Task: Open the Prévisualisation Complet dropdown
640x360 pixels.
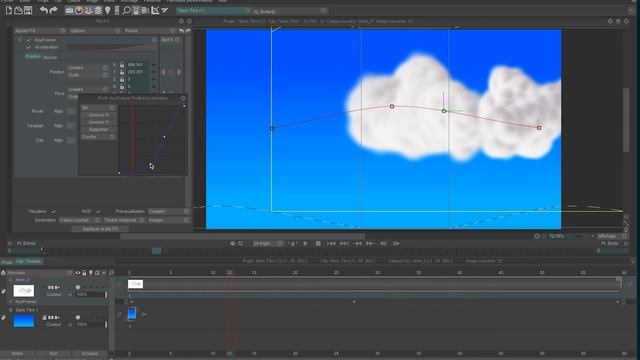Action: [x=168, y=211]
